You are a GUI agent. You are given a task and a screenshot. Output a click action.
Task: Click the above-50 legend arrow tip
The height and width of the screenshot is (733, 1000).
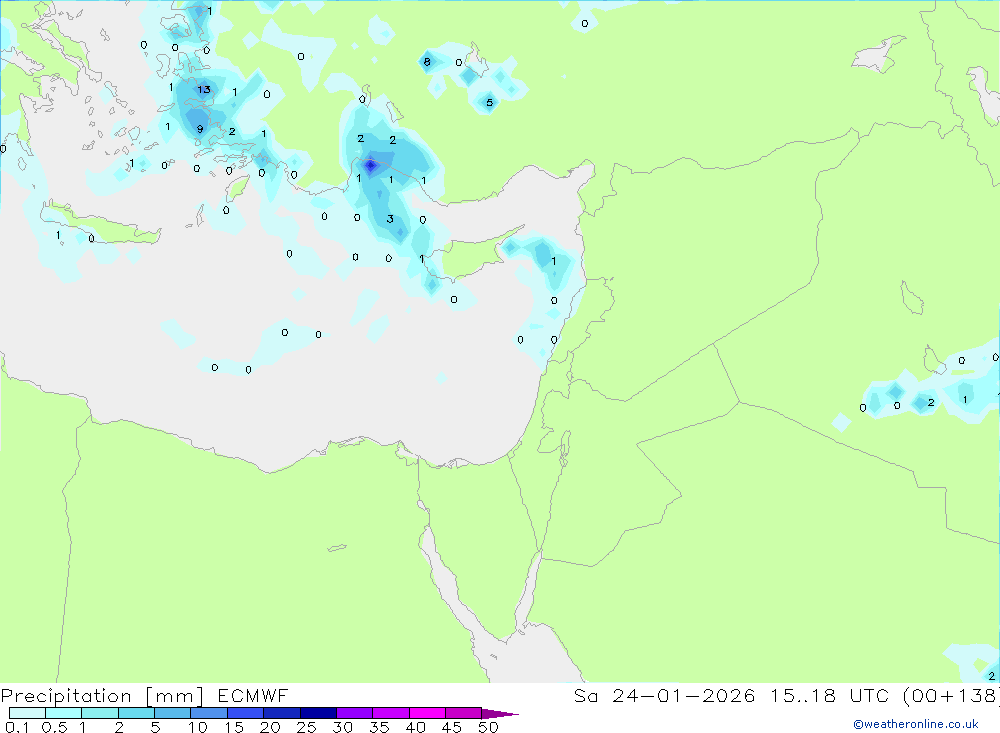[500, 713]
